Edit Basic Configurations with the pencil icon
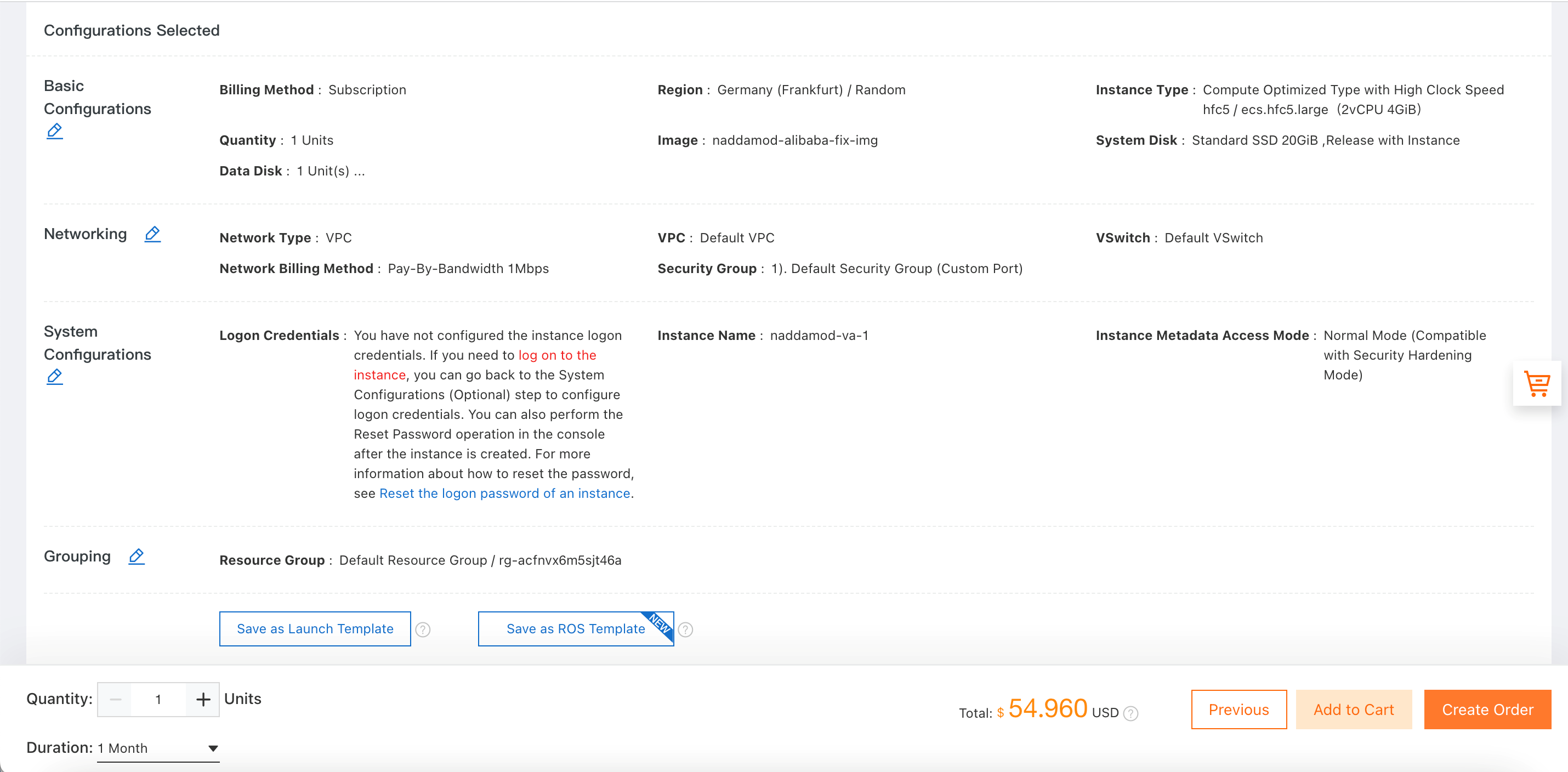Image resolution: width=1568 pixels, height=772 pixels. [55, 131]
